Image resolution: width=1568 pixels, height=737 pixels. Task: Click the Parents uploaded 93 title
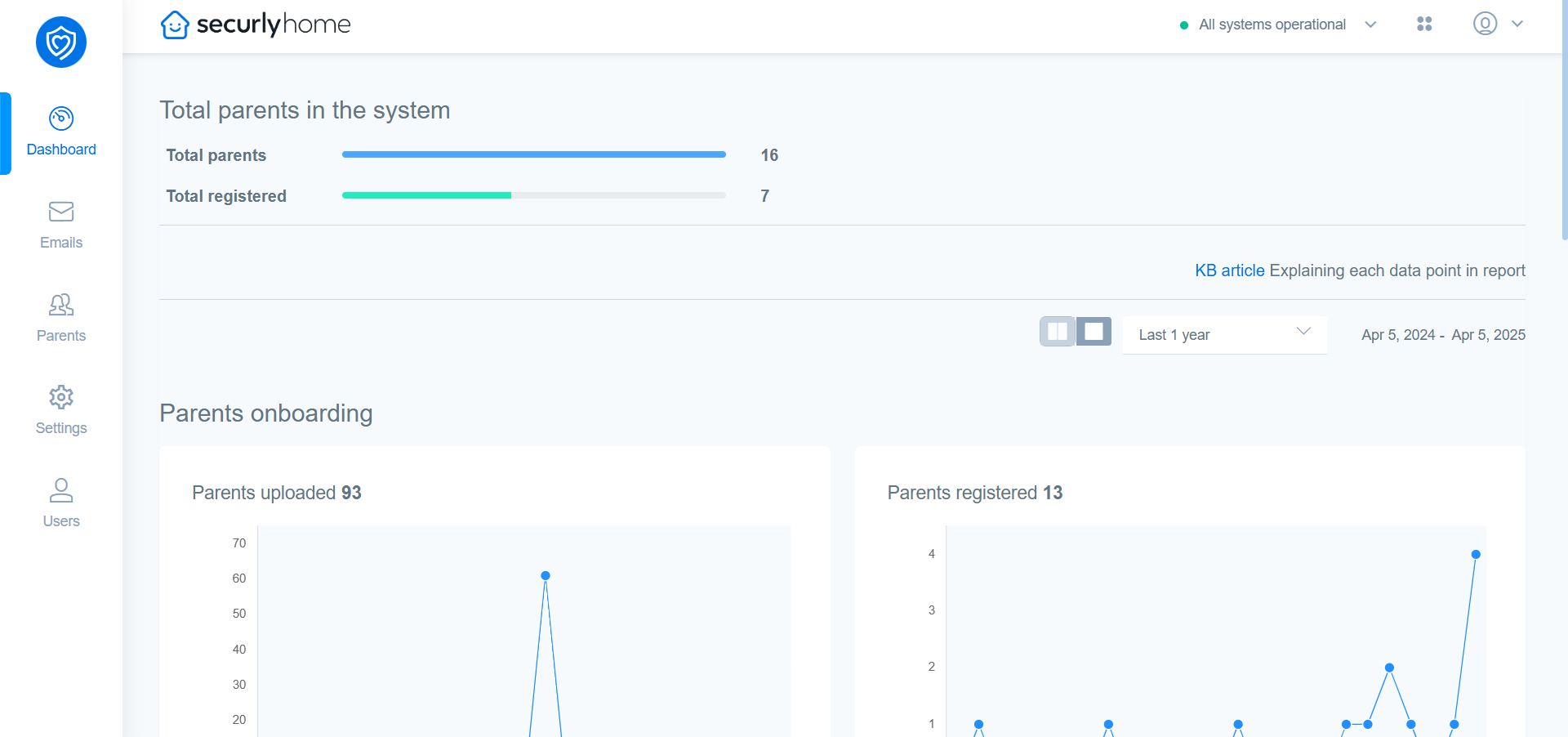coord(277,493)
